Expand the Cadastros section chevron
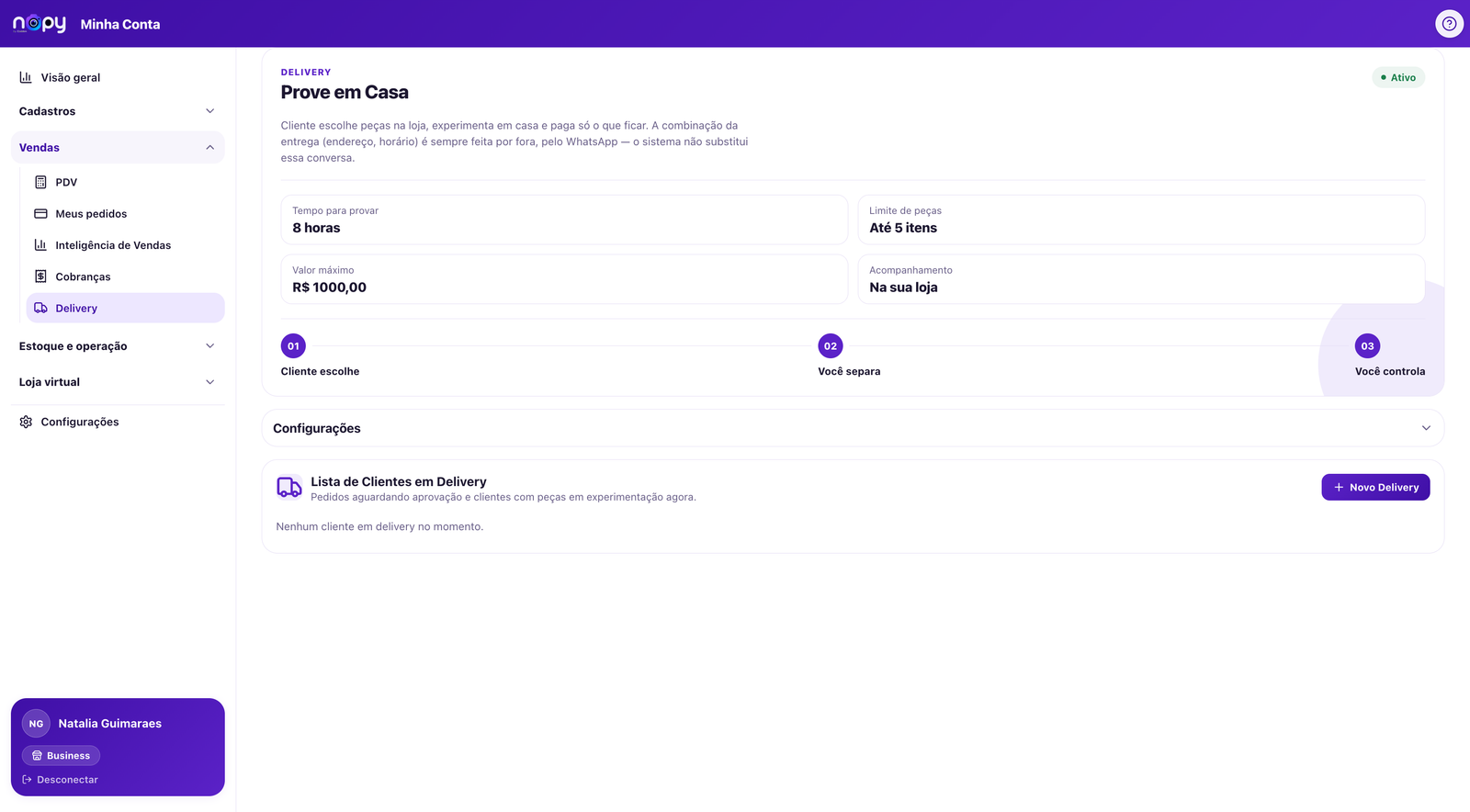The image size is (1470, 812). tap(209, 111)
